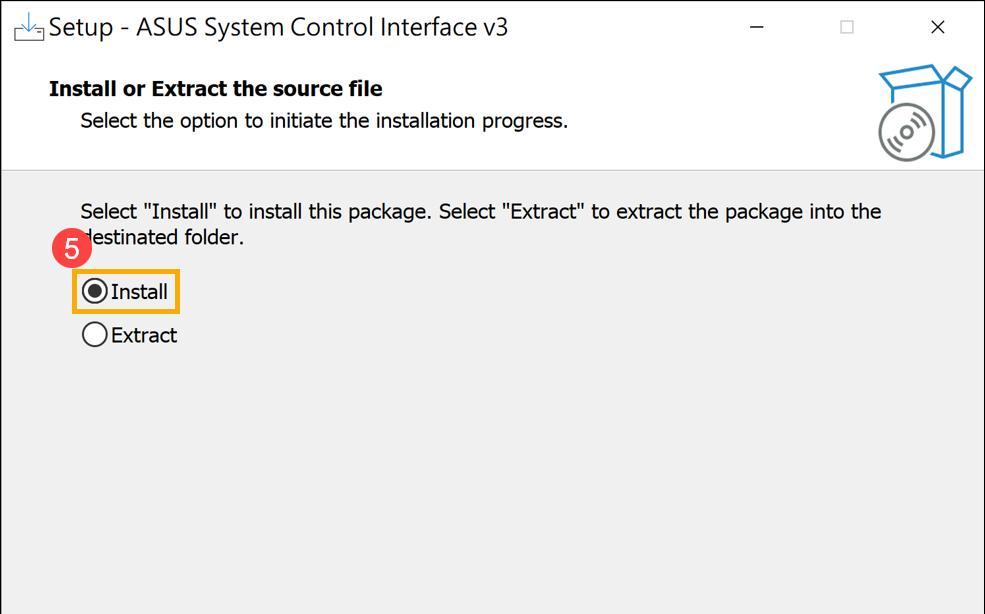Click the "Extract" option label text
Image resolution: width=985 pixels, height=614 pixels.
(x=144, y=335)
